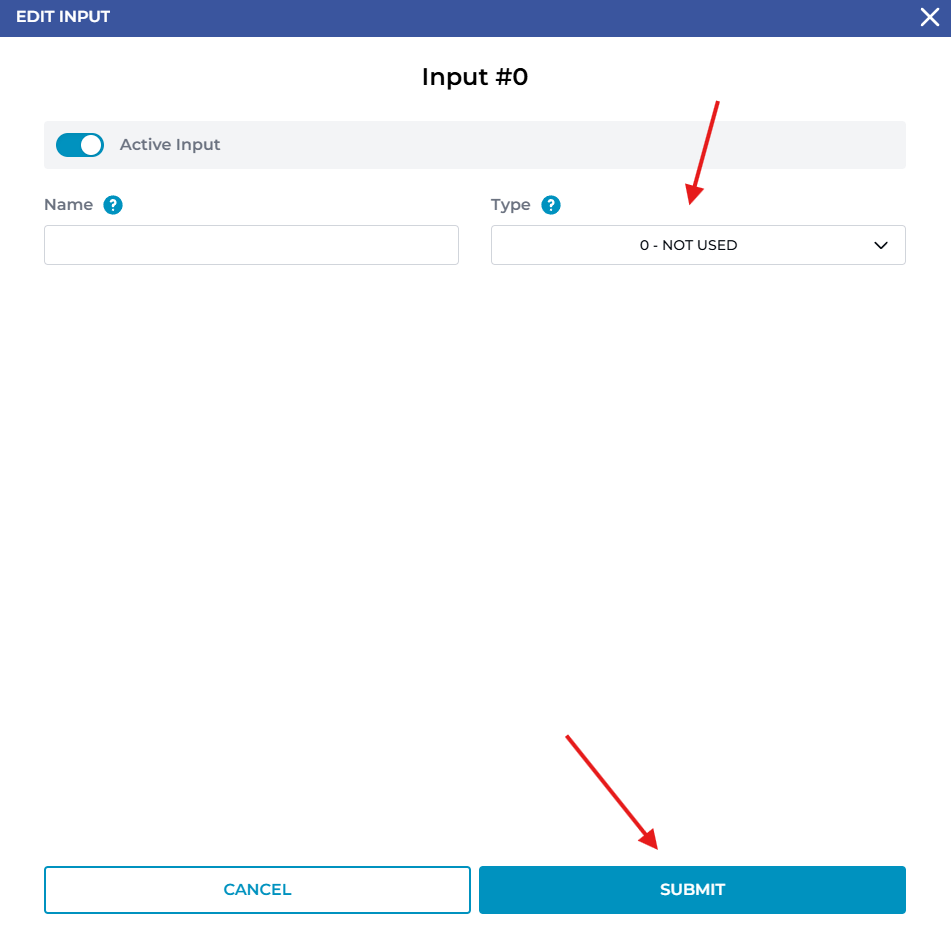Click the "Type" field label
The width and height of the screenshot is (951, 949).
pyautogui.click(x=511, y=205)
